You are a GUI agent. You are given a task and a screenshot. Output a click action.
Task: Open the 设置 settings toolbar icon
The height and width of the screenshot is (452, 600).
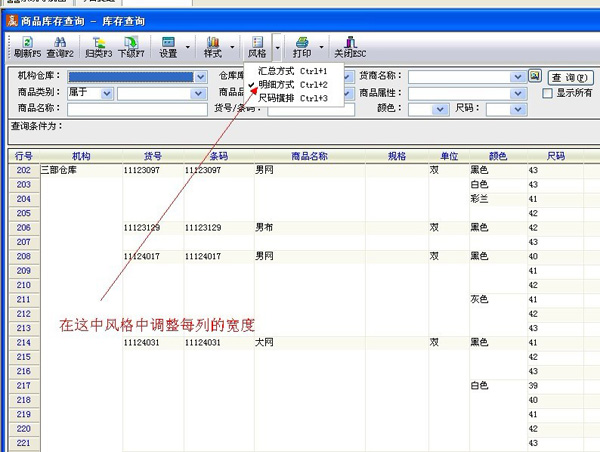pos(167,46)
